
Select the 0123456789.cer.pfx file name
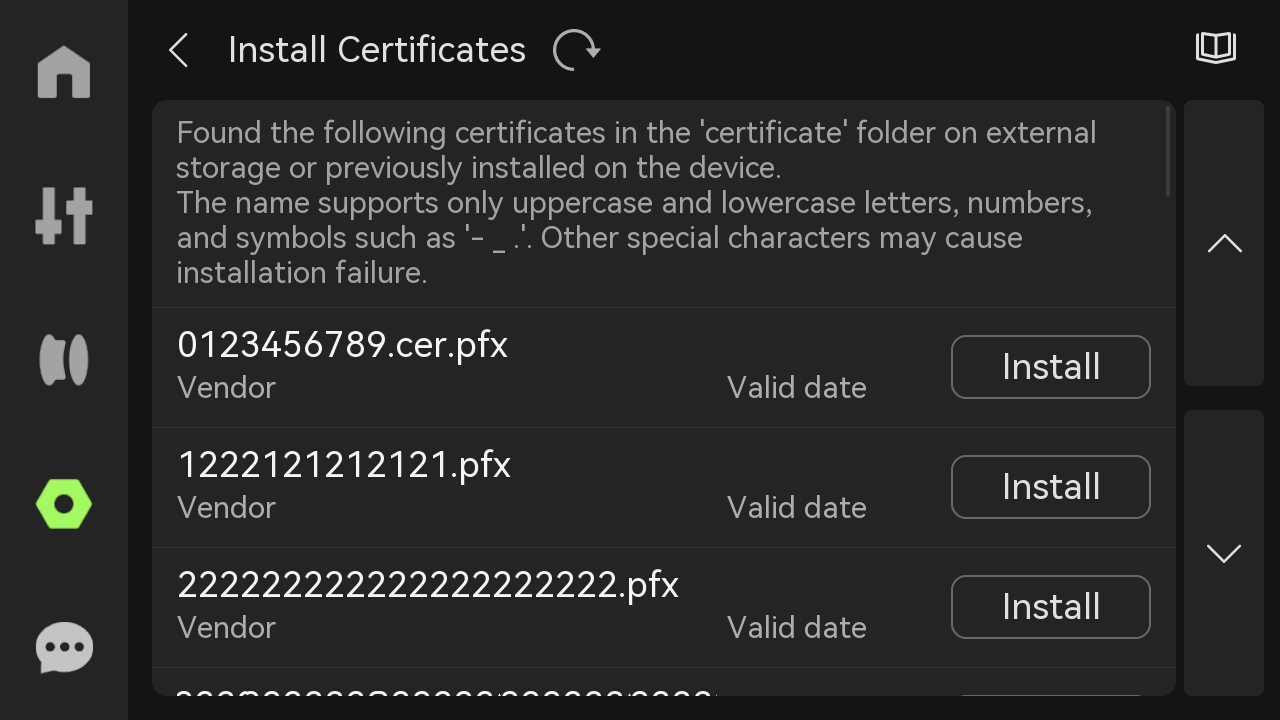(x=343, y=345)
